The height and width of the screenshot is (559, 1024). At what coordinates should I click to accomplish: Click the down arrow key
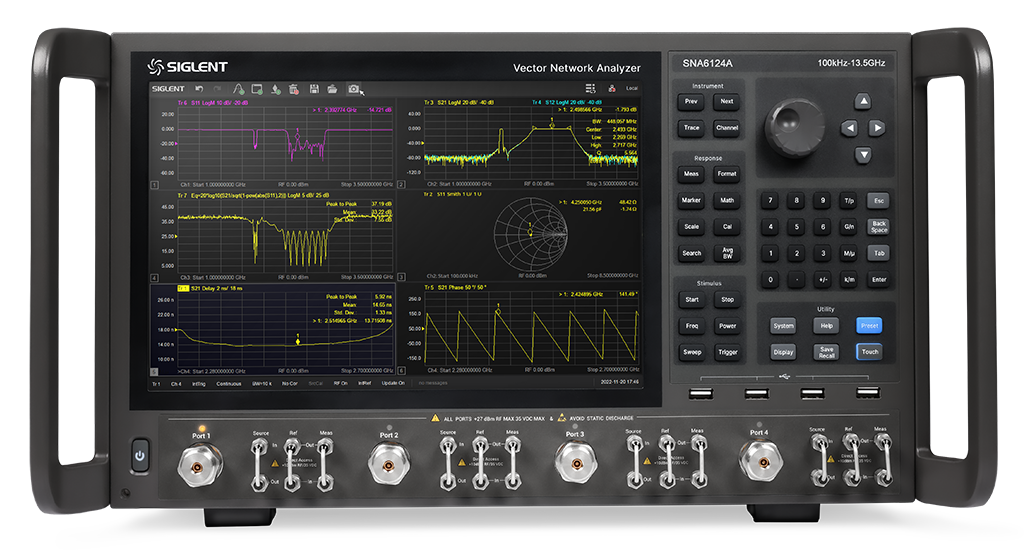[863, 155]
